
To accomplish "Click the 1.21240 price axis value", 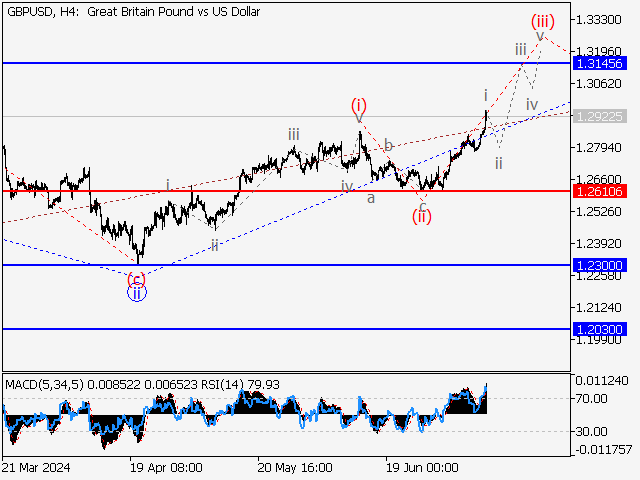I will (x=598, y=307).
